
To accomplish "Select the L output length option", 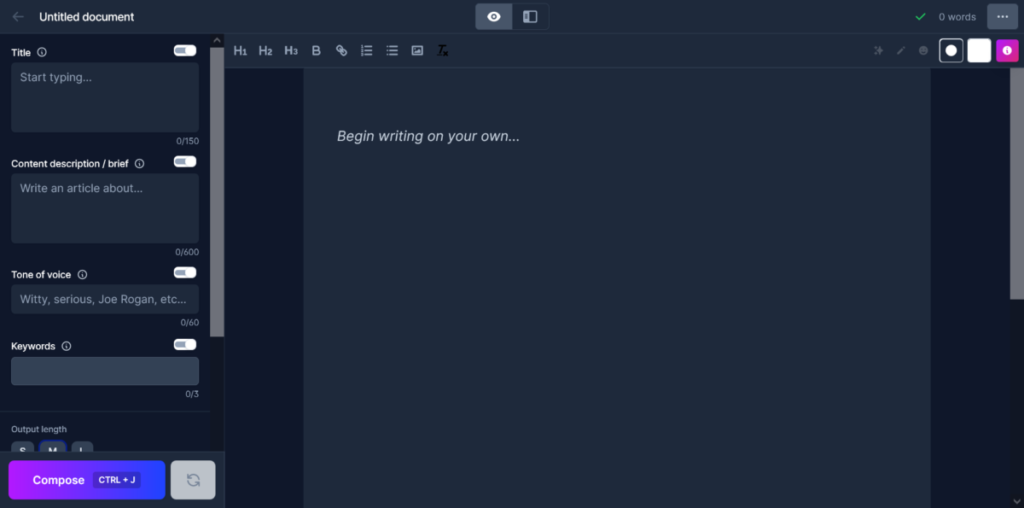I will (x=82, y=448).
